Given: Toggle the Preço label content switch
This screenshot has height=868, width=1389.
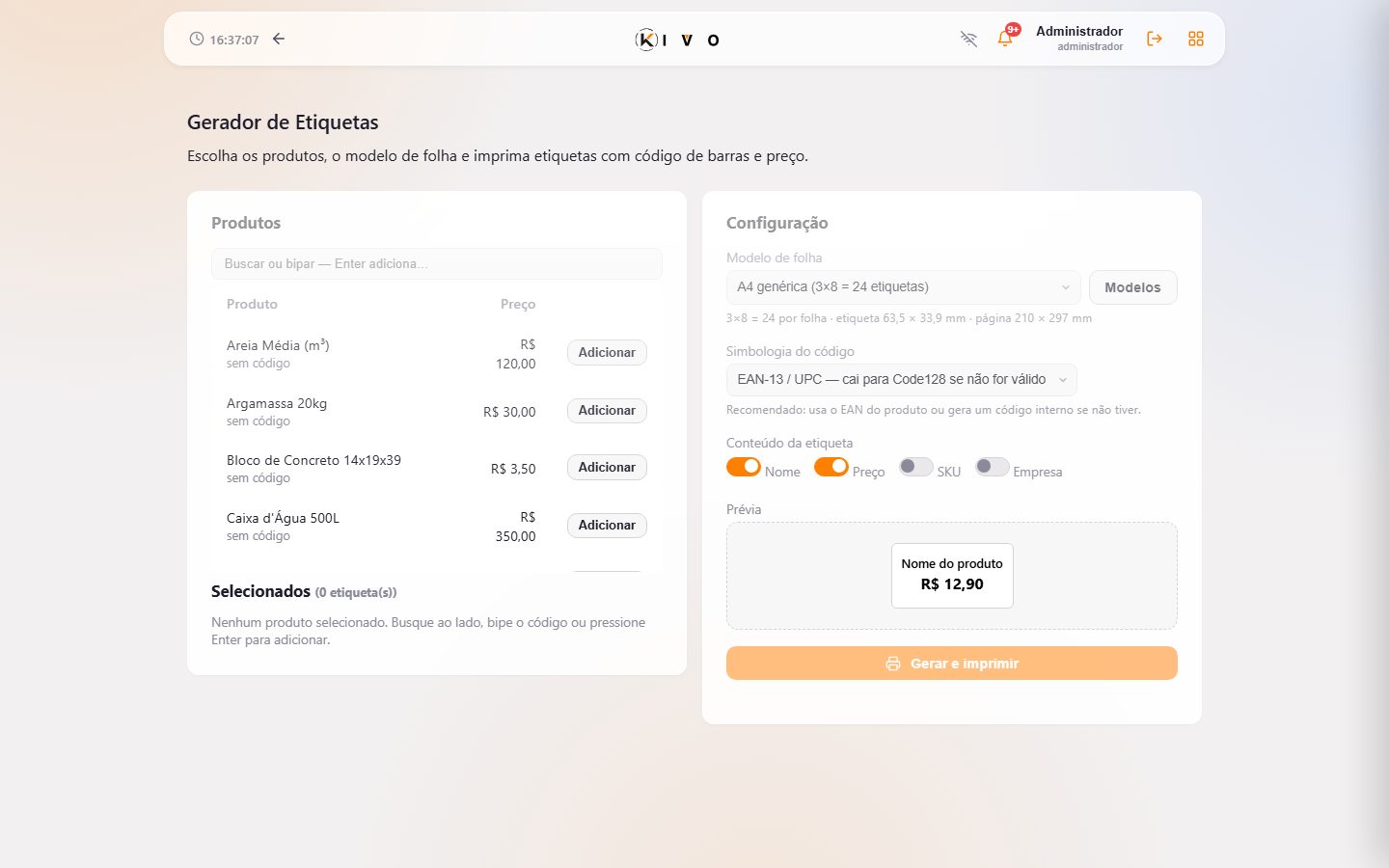Looking at the screenshot, I should pyautogui.click(x=831, y=467).
